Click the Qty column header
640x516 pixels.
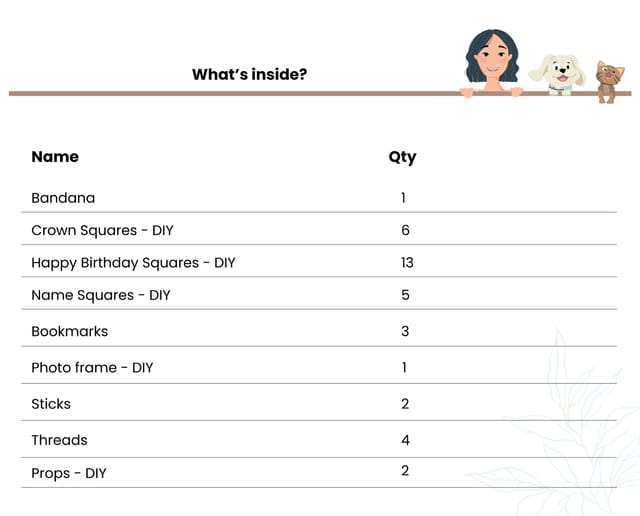pyautogui.click(x=402, y=157)
